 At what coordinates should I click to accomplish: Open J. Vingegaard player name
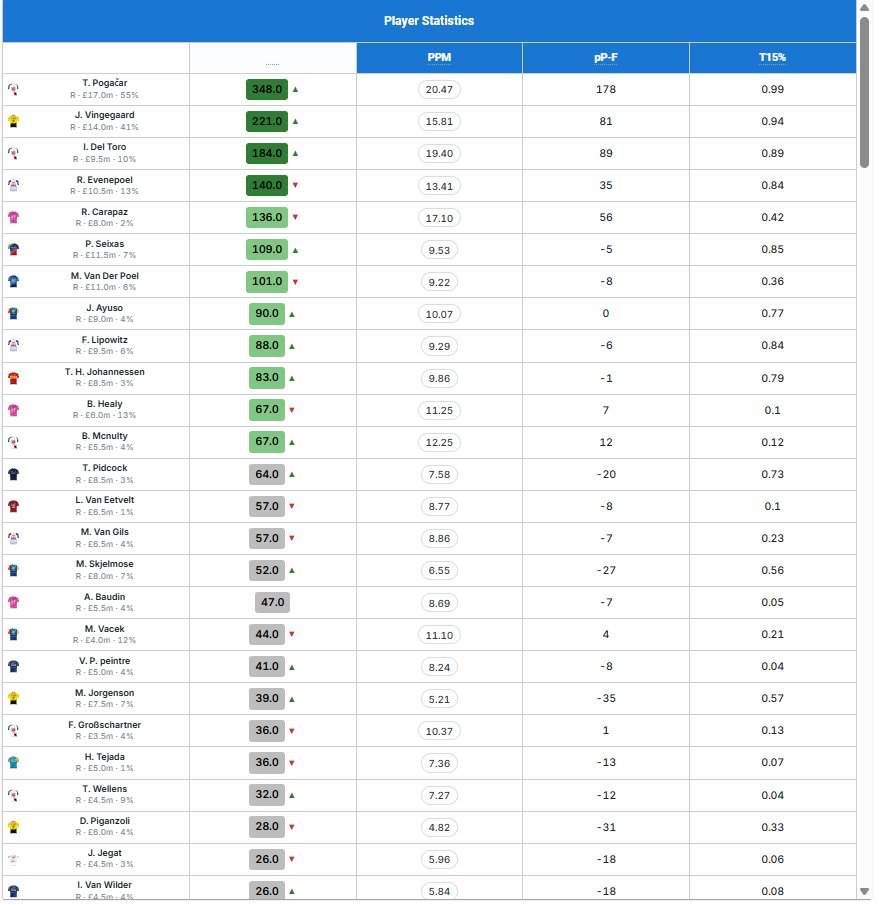click(104, 115)
